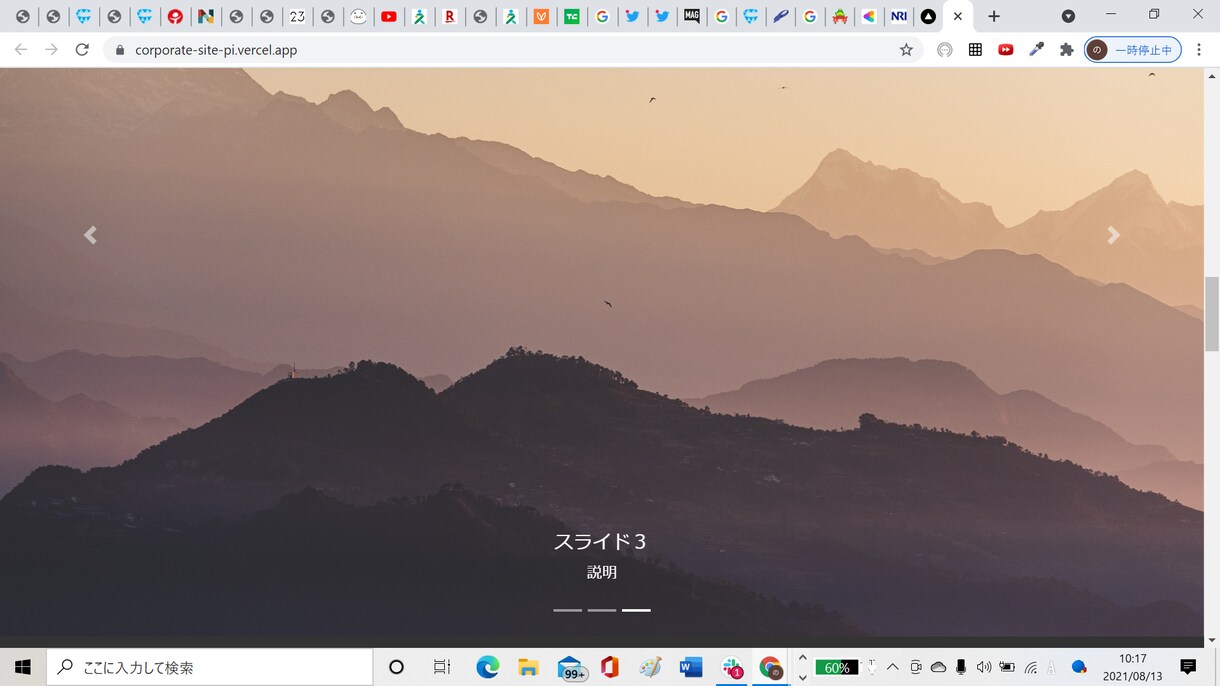This screenshot has height=686, width=1220.
Task: Click the microphone tray icon
Action: (x=961, y=667)
